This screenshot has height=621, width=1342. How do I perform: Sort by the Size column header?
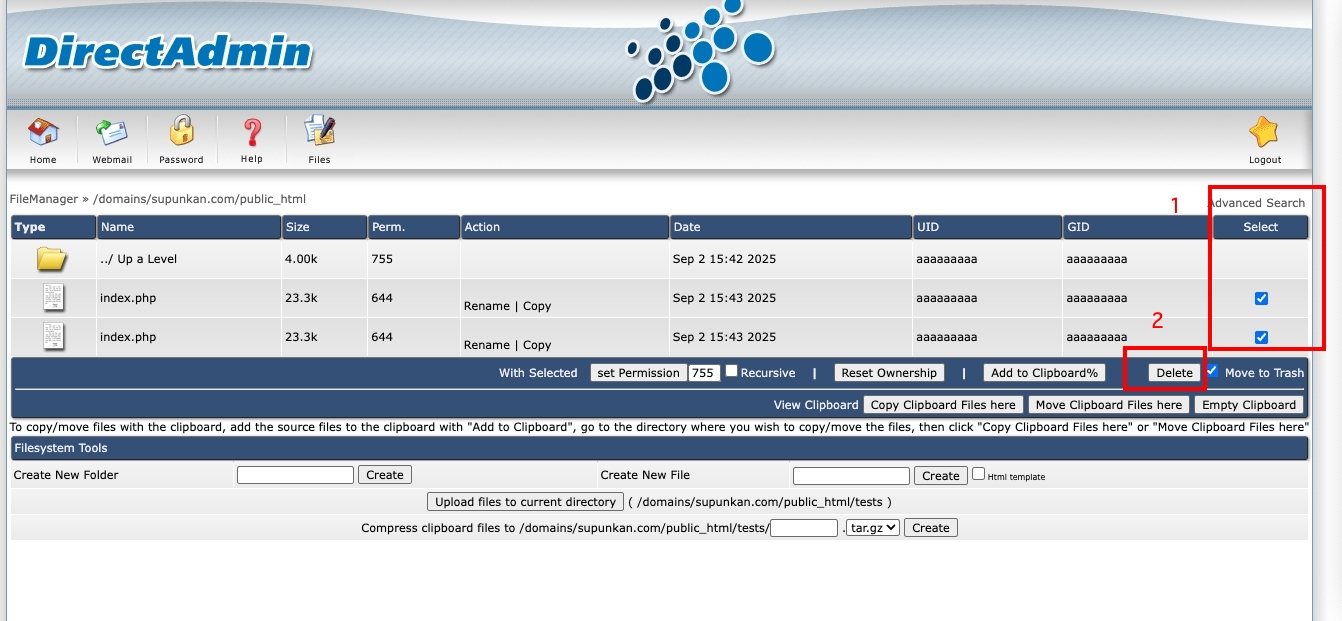325,227
